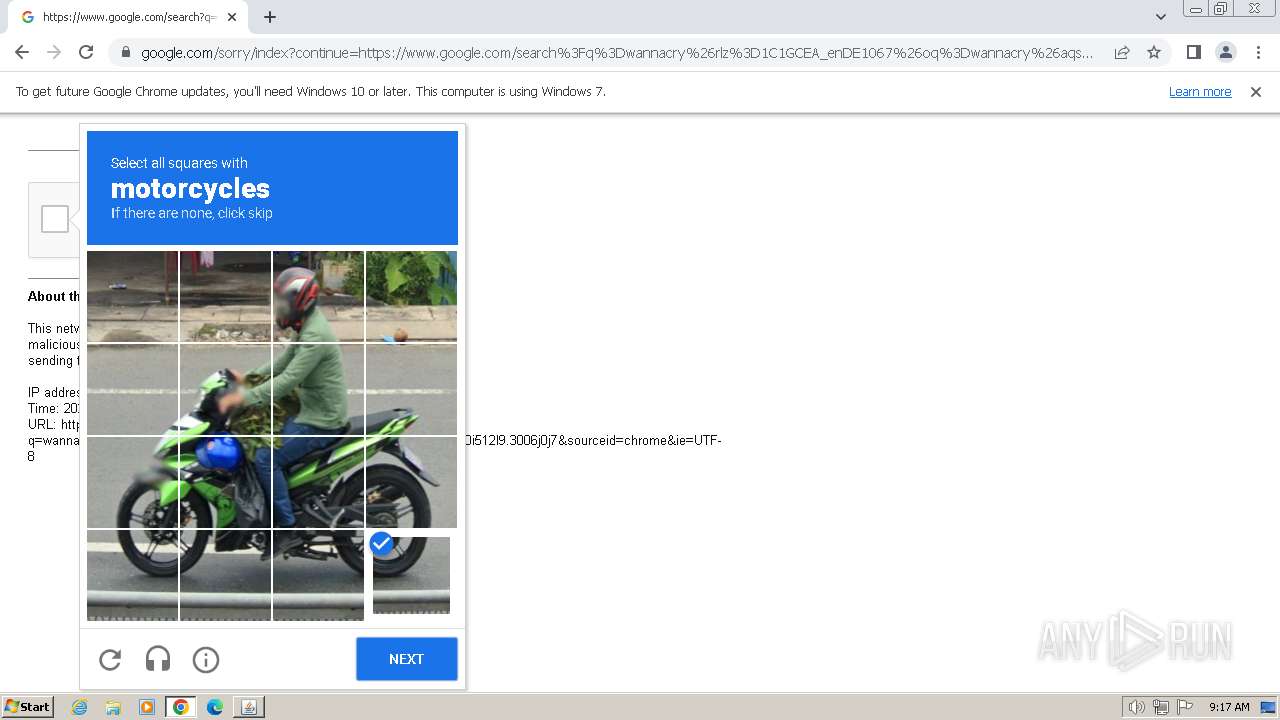1280x720 pixels.
Task: Dismiss the Chrome update notification bar
Action: pyautogui.click(x=1256, y=92)
